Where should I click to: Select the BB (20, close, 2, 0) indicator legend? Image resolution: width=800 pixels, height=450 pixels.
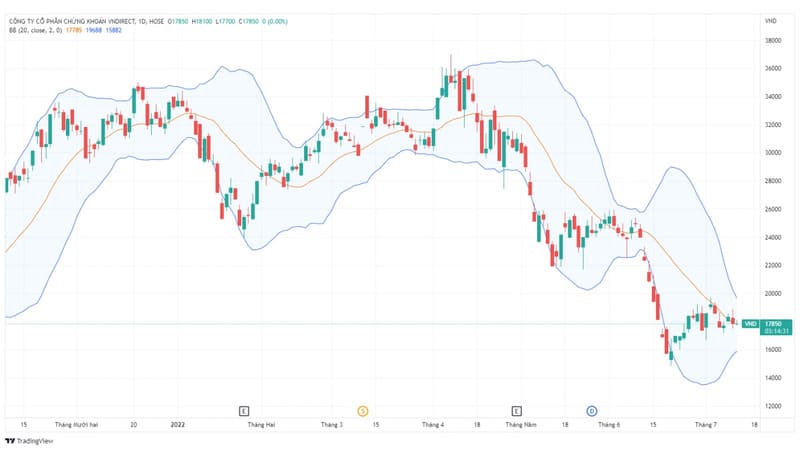(35, 30)
